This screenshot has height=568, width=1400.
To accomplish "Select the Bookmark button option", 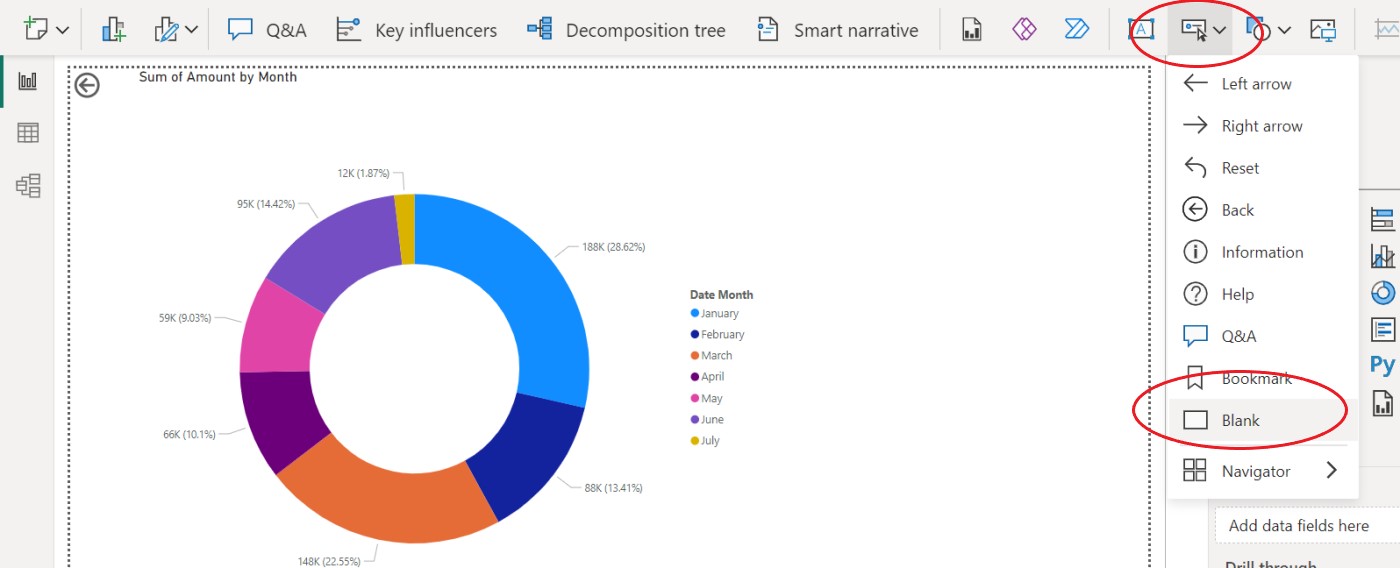I will [1262, 378].
